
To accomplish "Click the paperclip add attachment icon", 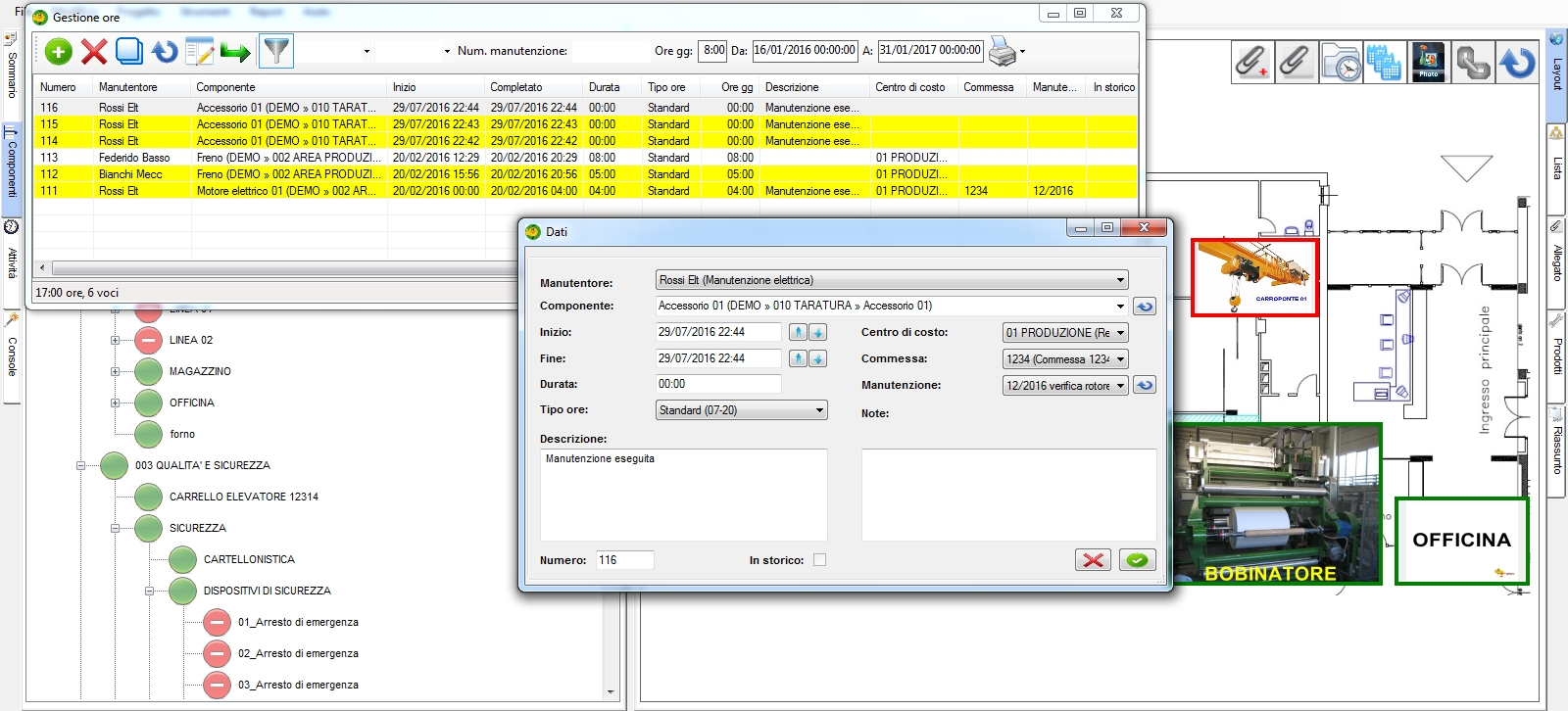I will [1251, 63].
